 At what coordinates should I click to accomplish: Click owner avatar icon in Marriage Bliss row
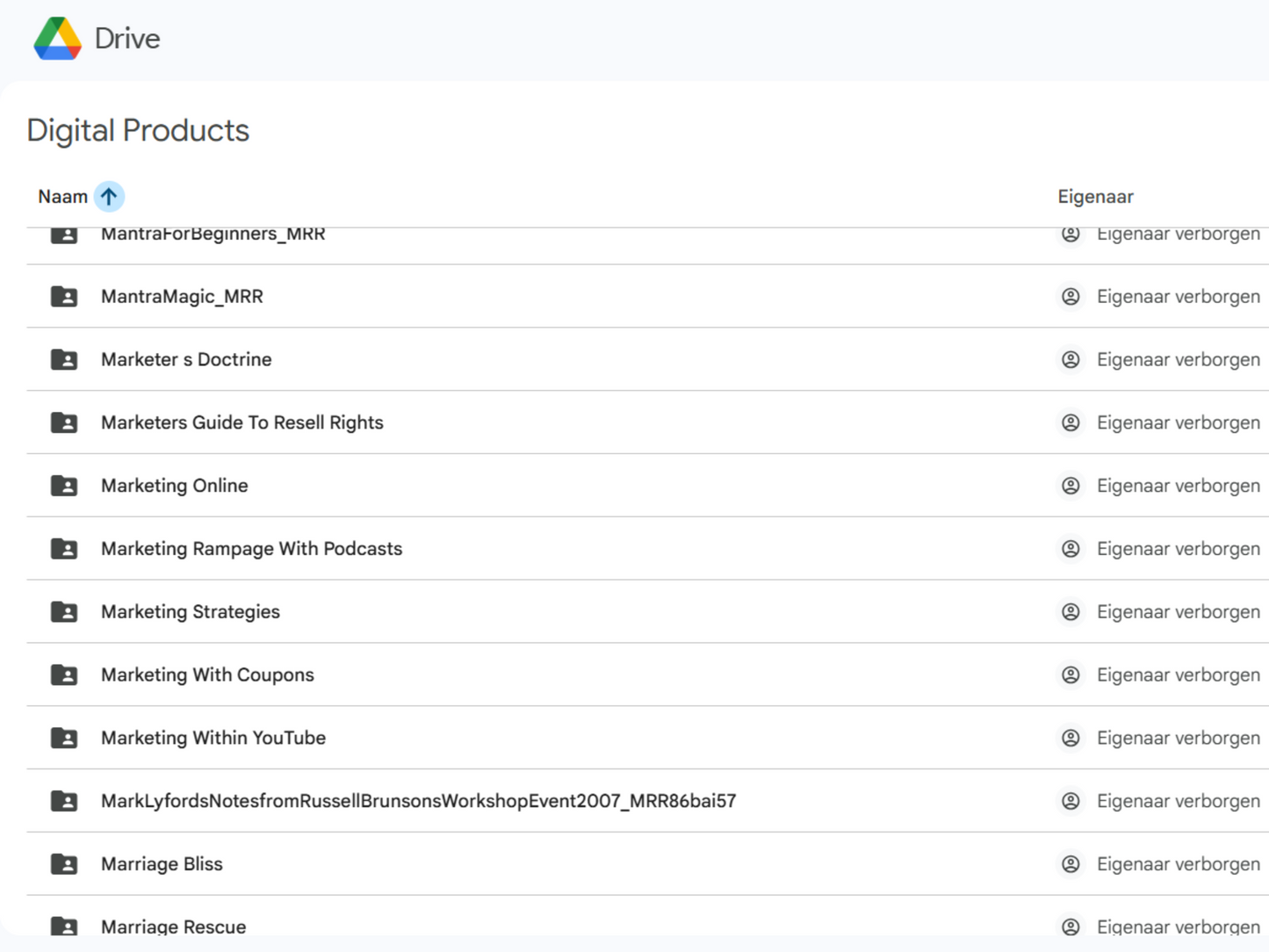click(x=1071, y=864)
